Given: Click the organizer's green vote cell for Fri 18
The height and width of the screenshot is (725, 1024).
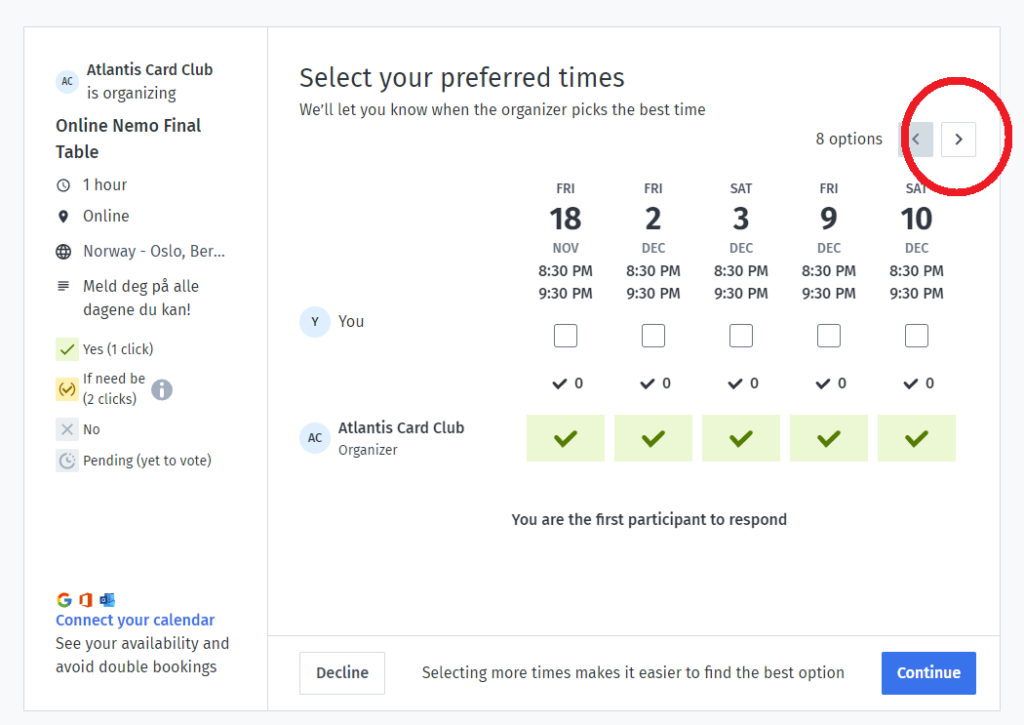Looking at the screenshot, I should click(x=565, y=438).
